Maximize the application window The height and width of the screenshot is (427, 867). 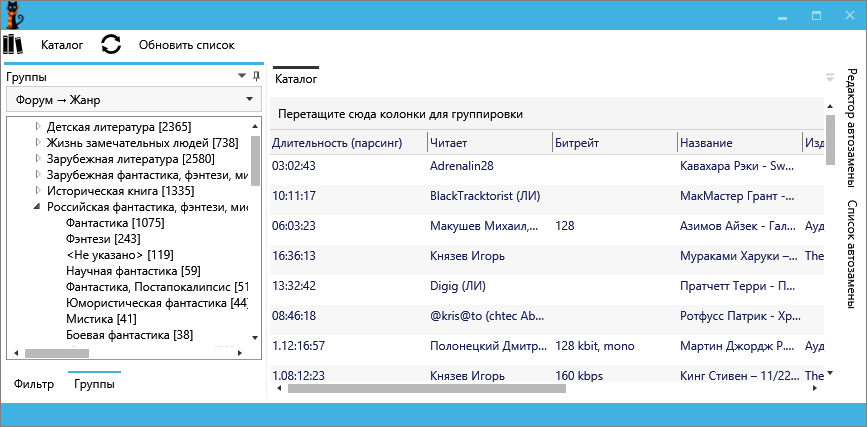point(816,16)
